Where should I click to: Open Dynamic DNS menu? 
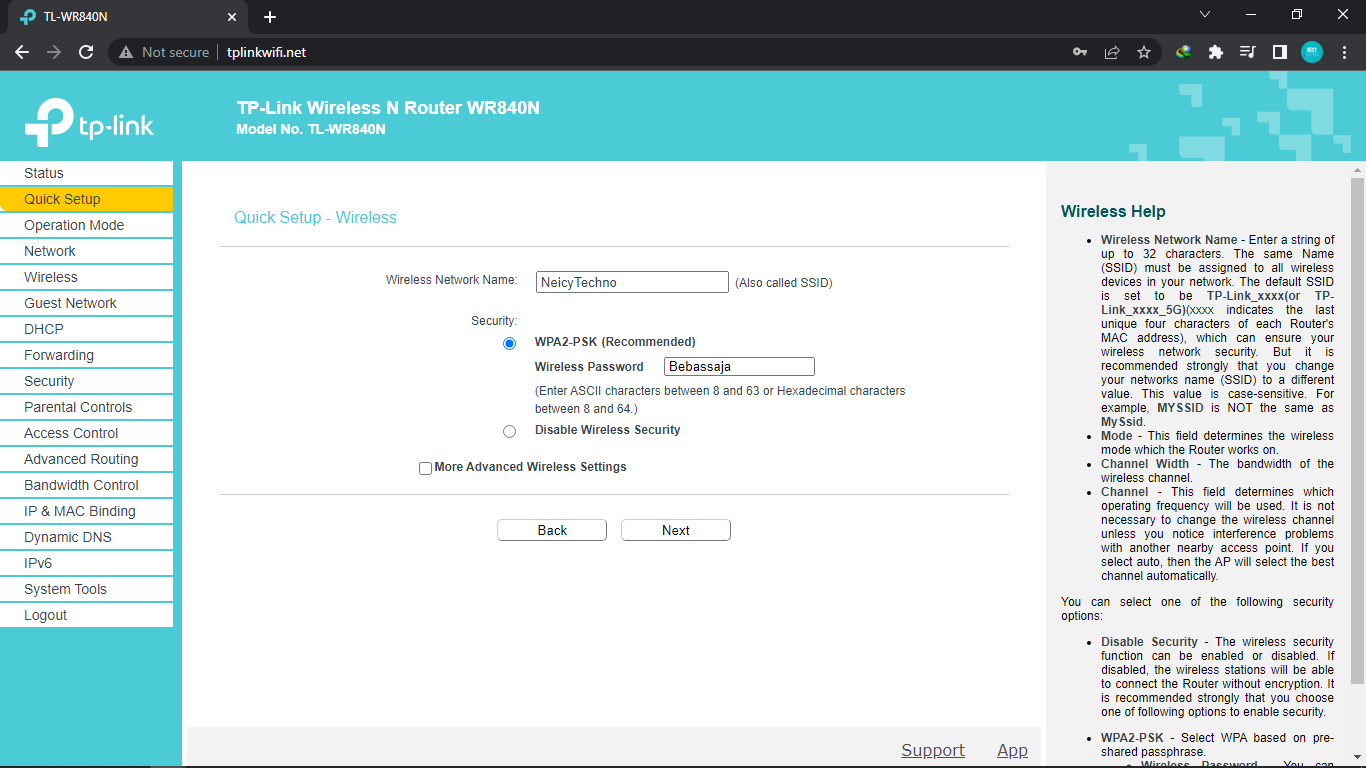[x=86, y=537]
